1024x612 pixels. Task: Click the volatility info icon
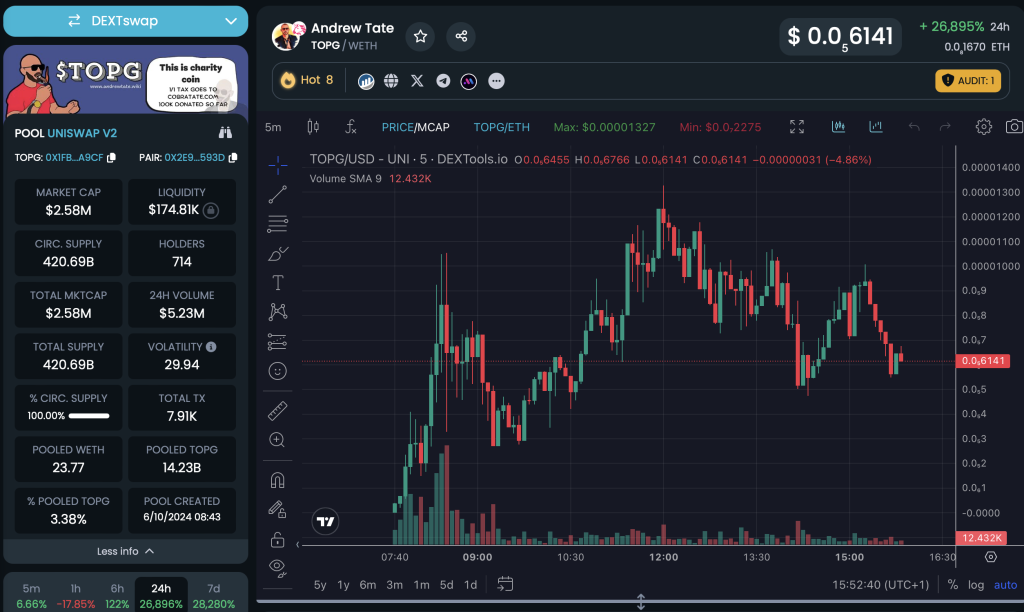[211, 347]
